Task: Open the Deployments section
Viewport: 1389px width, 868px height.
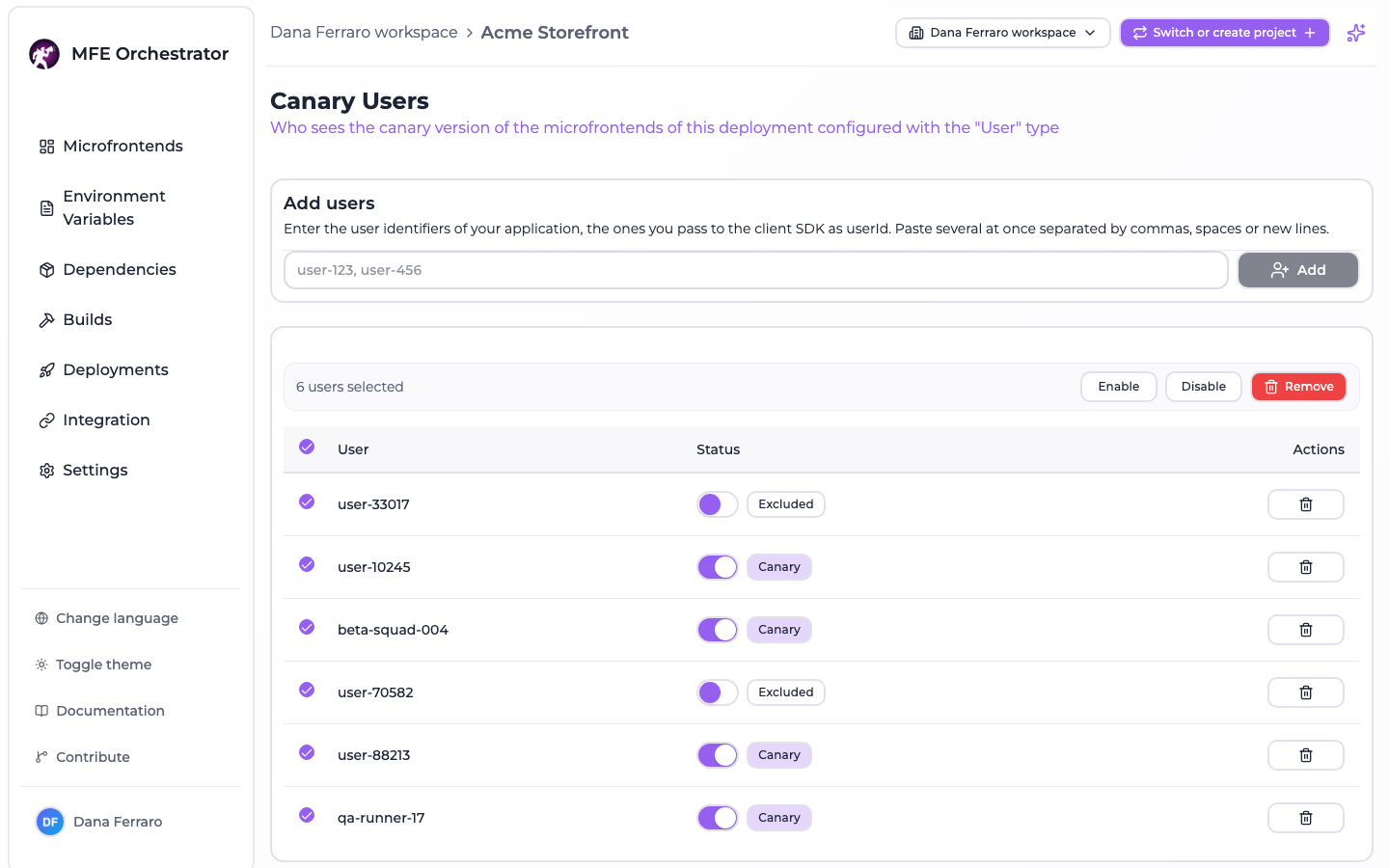Action: pos(131,369)
